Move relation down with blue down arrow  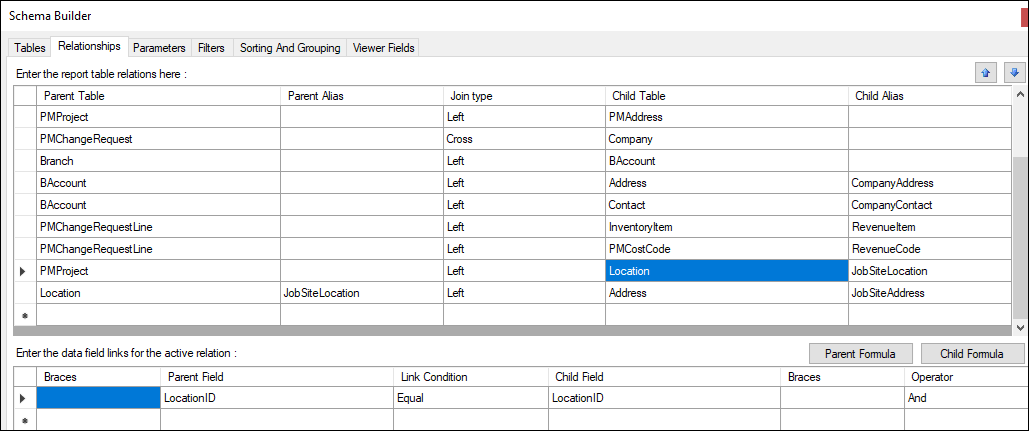click(1014, 73)
